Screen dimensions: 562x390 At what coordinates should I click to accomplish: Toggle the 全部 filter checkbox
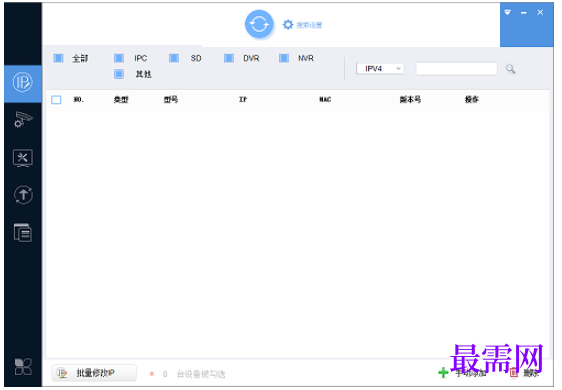click(58, 58)
